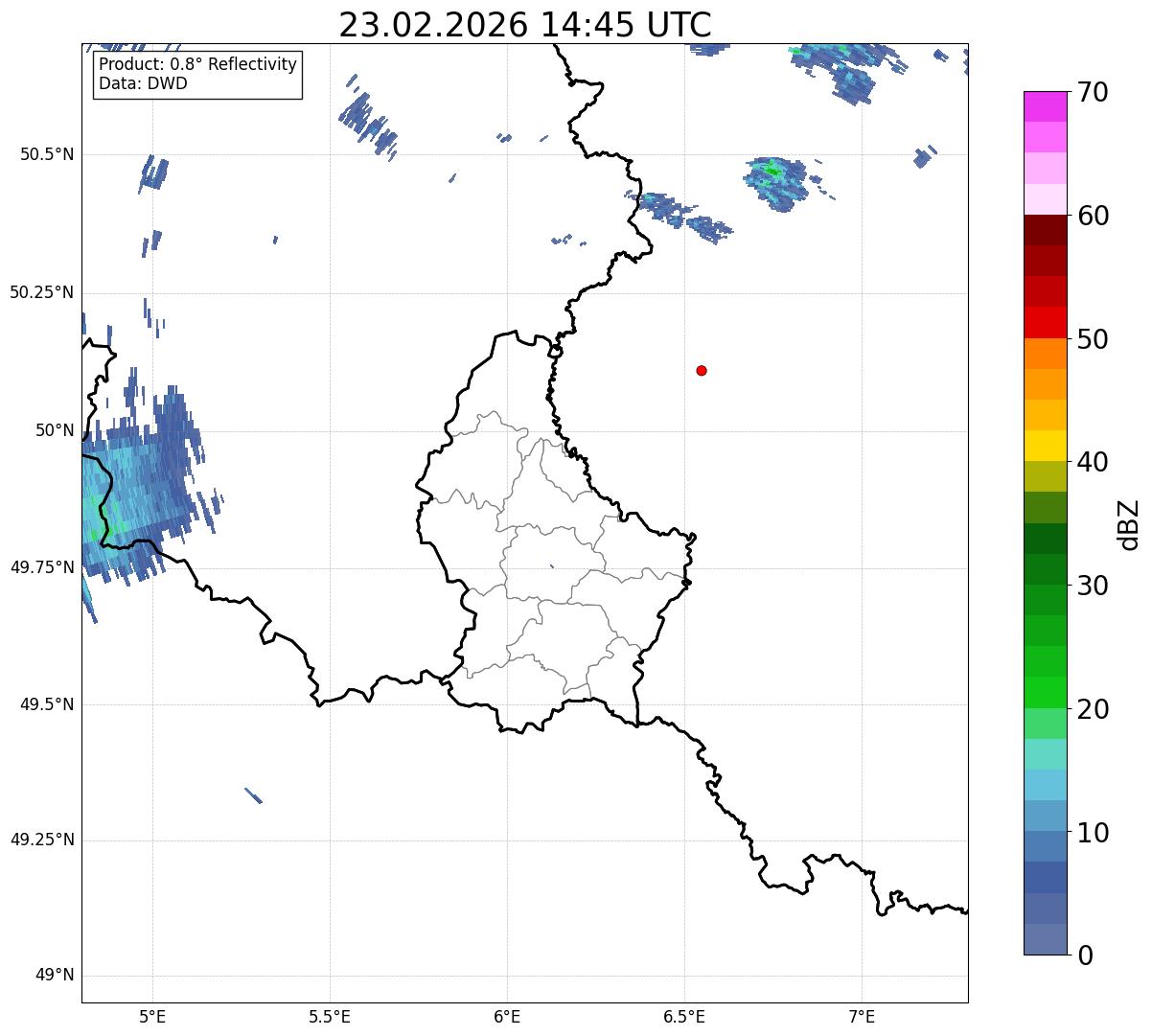Click the cyan colorbar swatch above 10

(x=1045, y=785)
